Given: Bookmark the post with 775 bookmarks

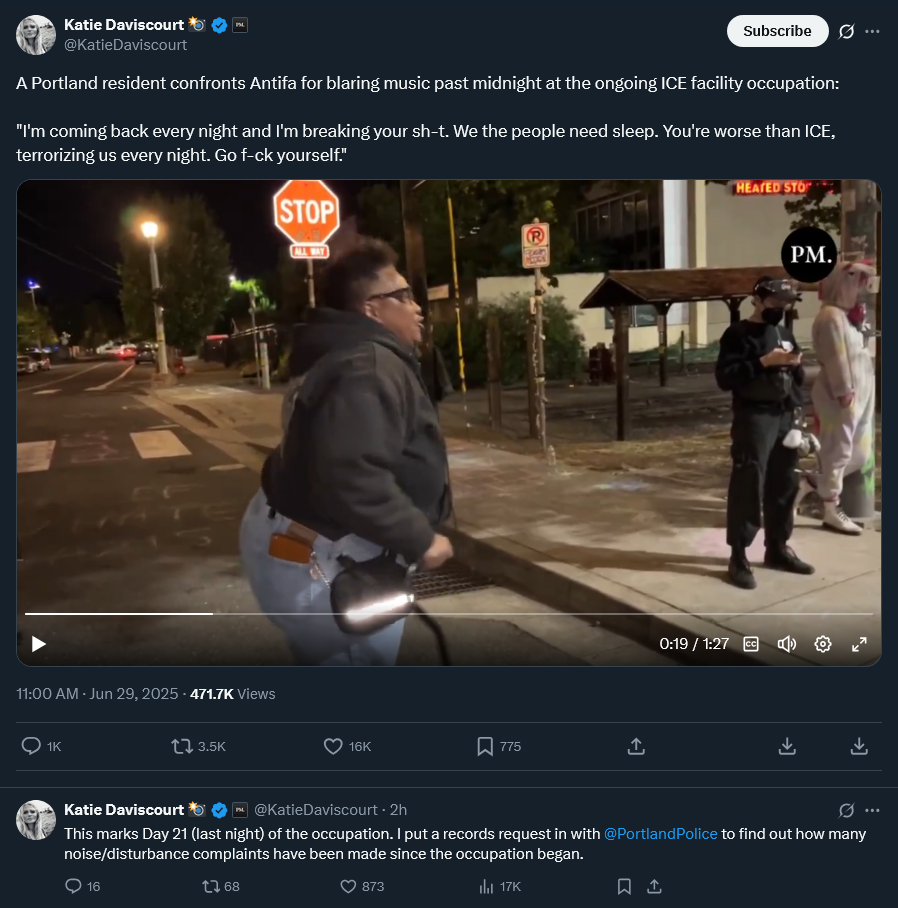Looking at the screenshot, I should tap(499, 746).
